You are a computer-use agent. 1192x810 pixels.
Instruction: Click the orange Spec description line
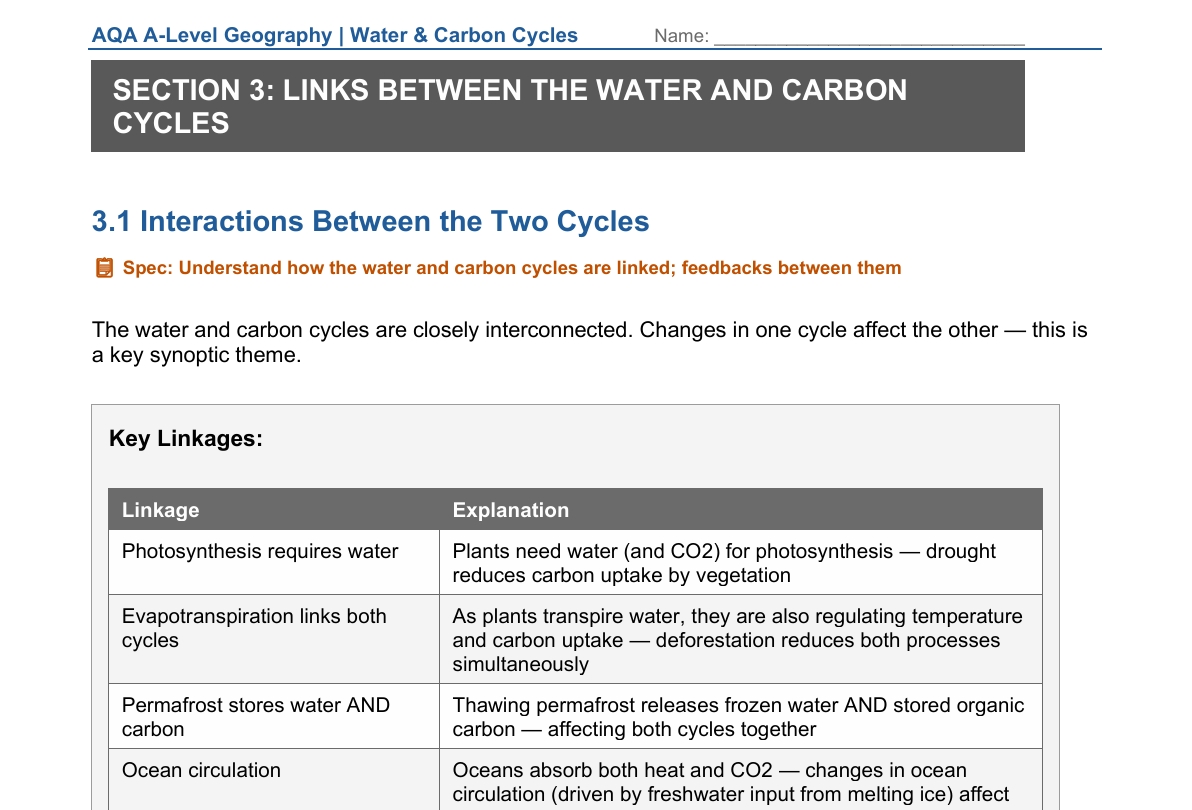512,268
